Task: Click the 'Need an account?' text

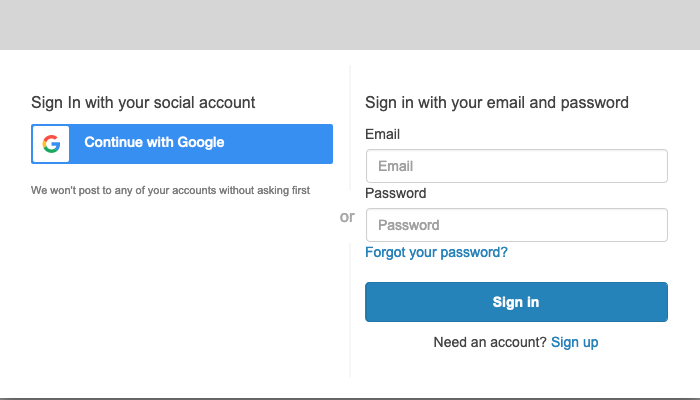Action: pyautogui.click(x=490, y=342)
